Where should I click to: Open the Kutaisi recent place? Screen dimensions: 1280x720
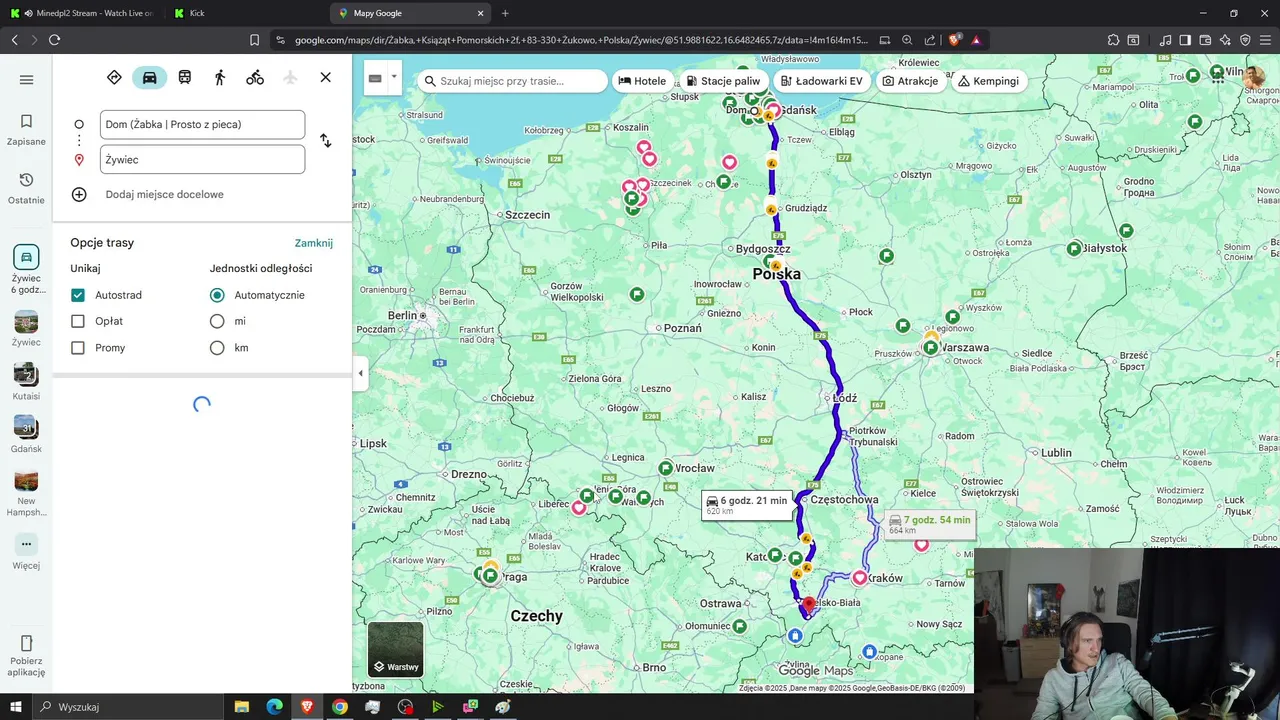26,382
